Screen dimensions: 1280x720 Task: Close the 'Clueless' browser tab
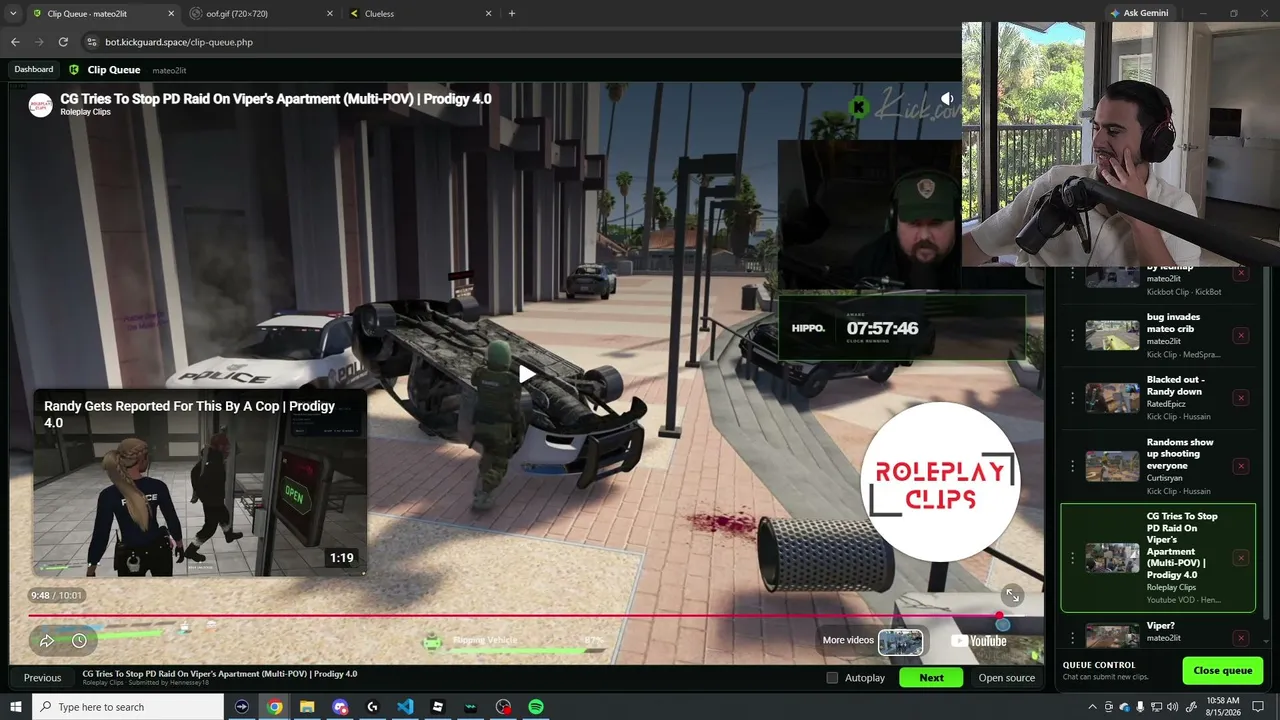(489, 14)
